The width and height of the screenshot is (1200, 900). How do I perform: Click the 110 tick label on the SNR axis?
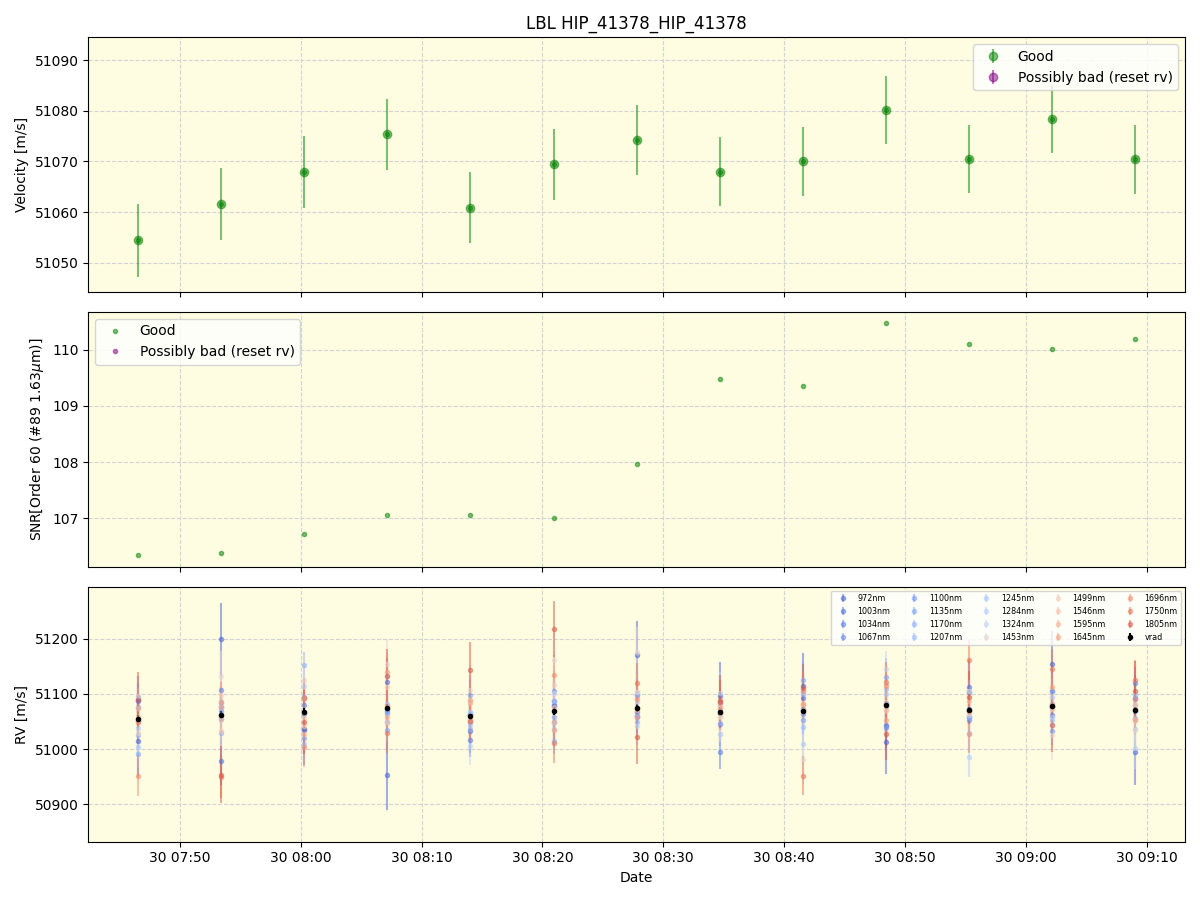65,350
